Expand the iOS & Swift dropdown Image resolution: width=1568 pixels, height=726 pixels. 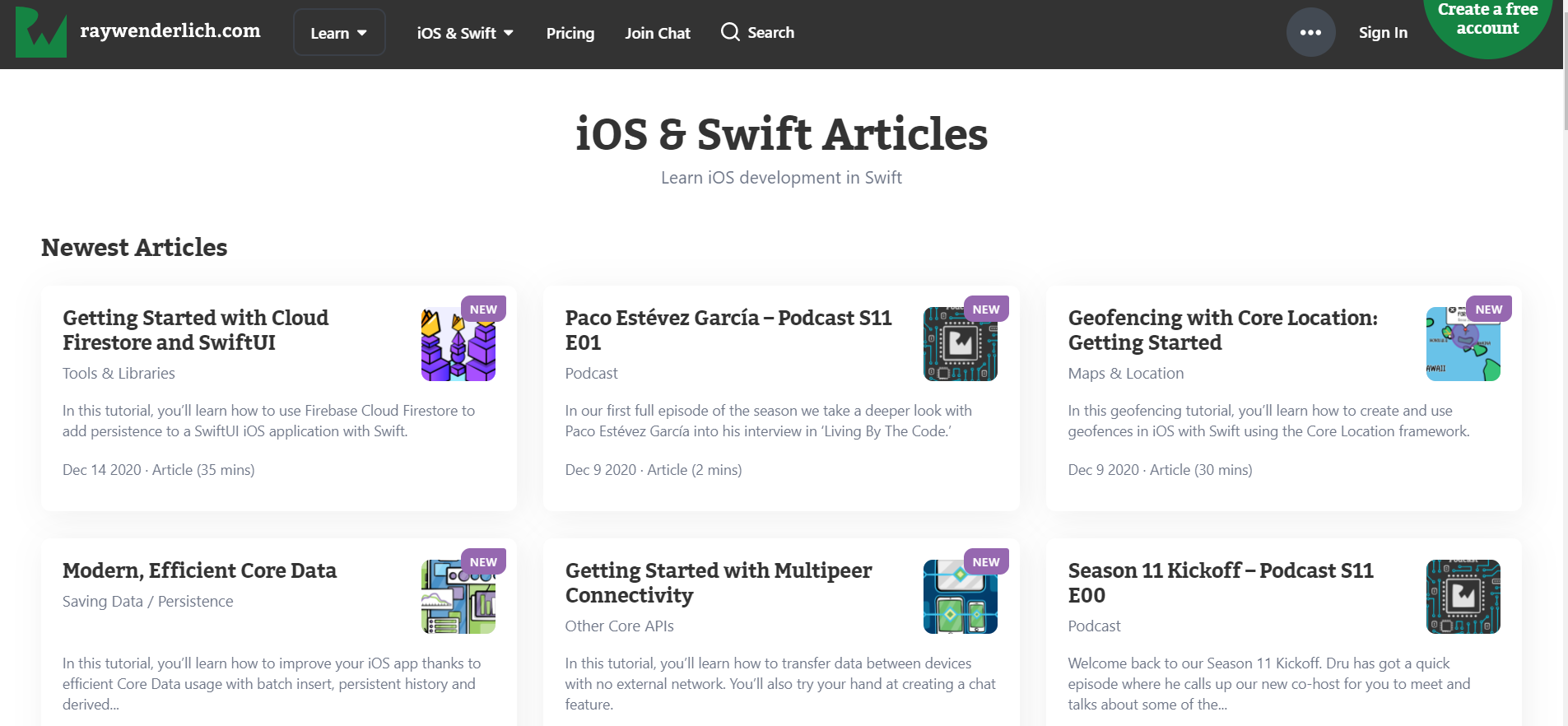point(465,33)
